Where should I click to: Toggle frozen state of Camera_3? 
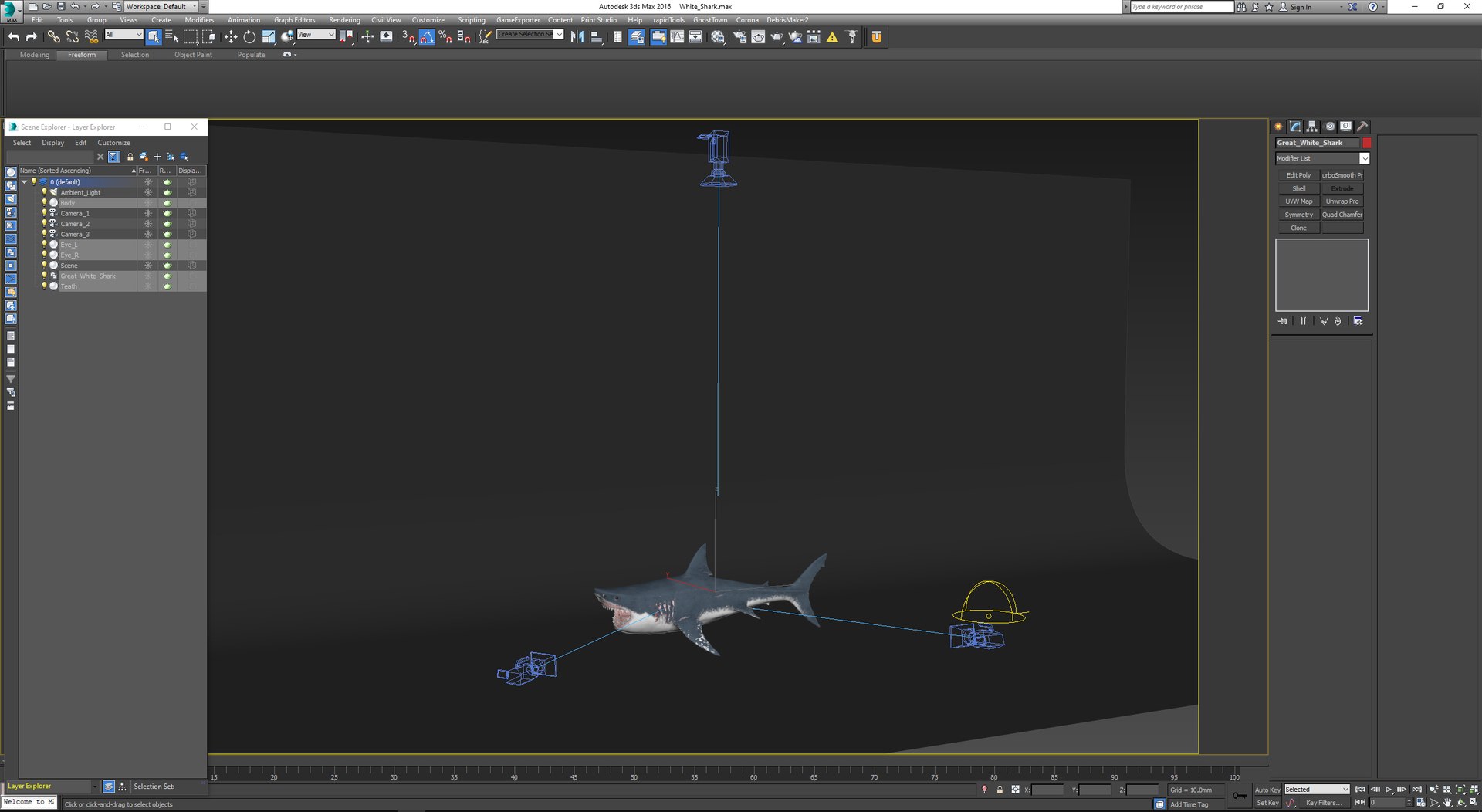148,234
